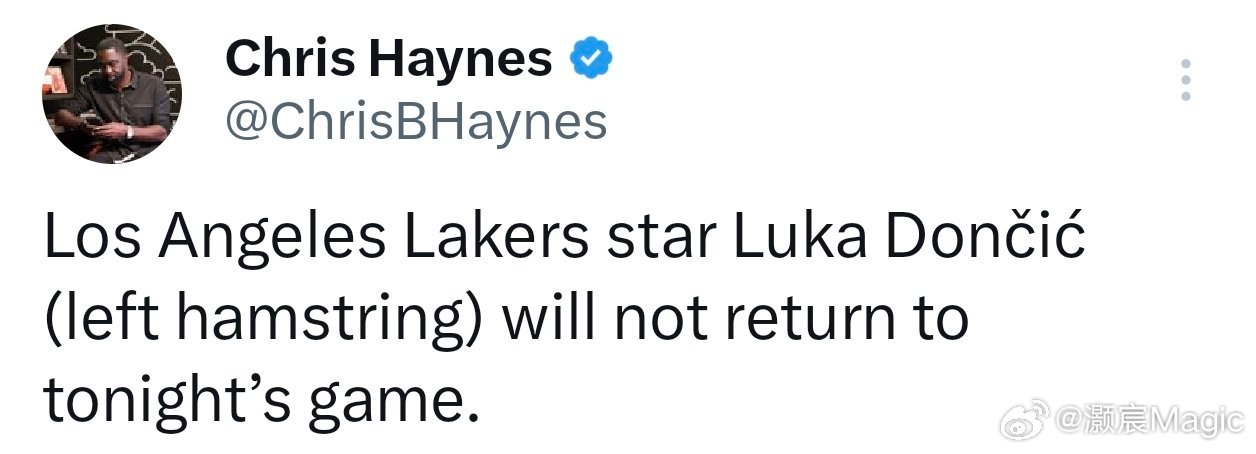Screen dimensions: 1256x454
Task: Open the three-dot more options menu
Action: click(x=1185, y=80)
